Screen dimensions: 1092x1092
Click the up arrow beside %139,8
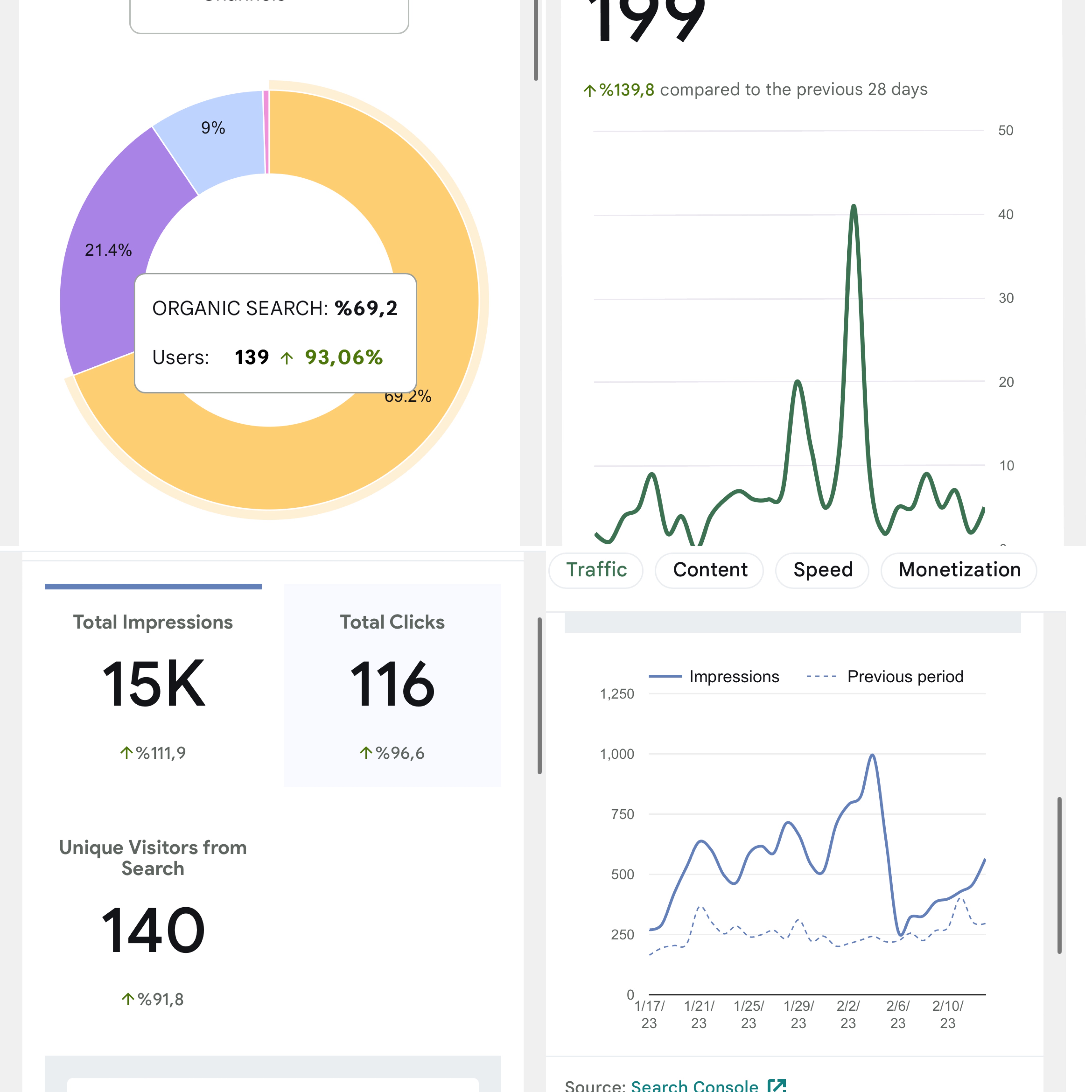589,90
